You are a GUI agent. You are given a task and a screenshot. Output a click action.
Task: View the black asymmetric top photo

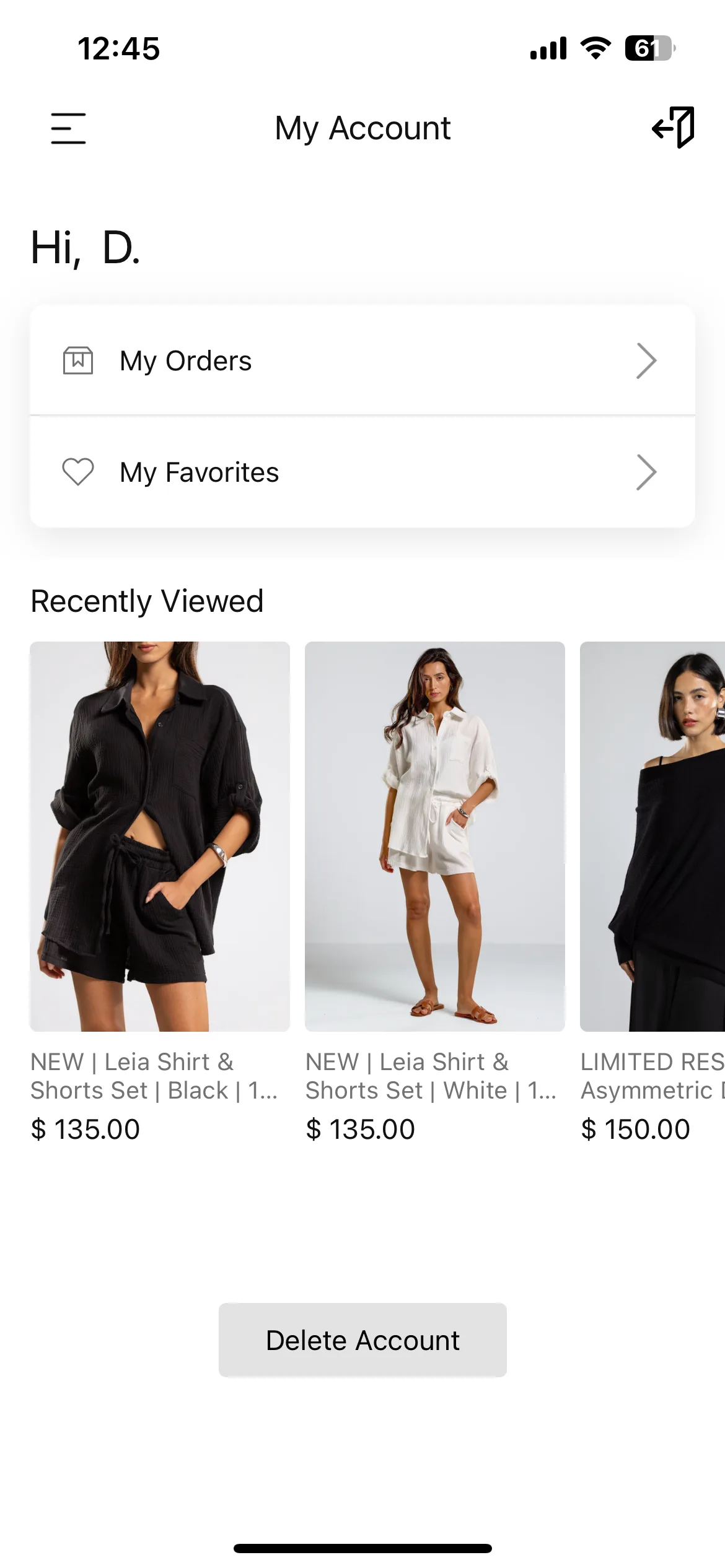tap(652, 837)
